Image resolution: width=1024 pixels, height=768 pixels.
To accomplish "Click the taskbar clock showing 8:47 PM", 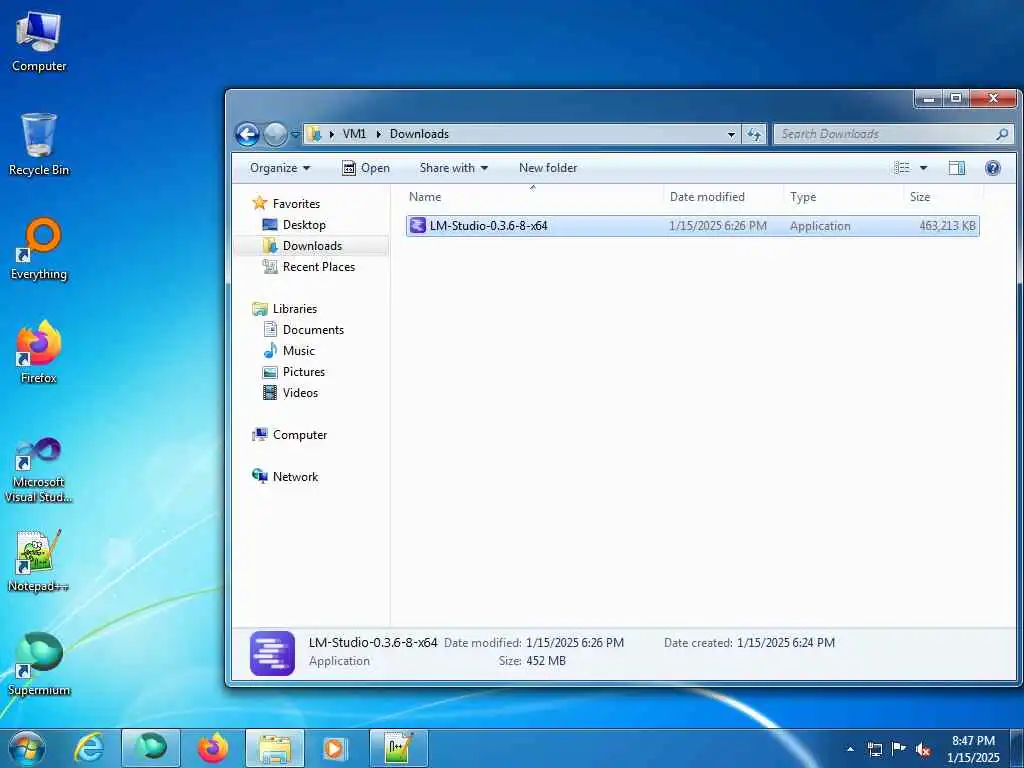I will pyautogui.click(x=973, y=749).
